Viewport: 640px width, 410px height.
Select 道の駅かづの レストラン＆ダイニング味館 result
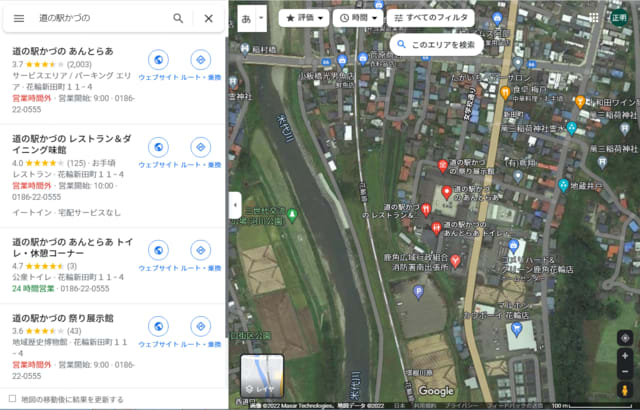(72, 144)
